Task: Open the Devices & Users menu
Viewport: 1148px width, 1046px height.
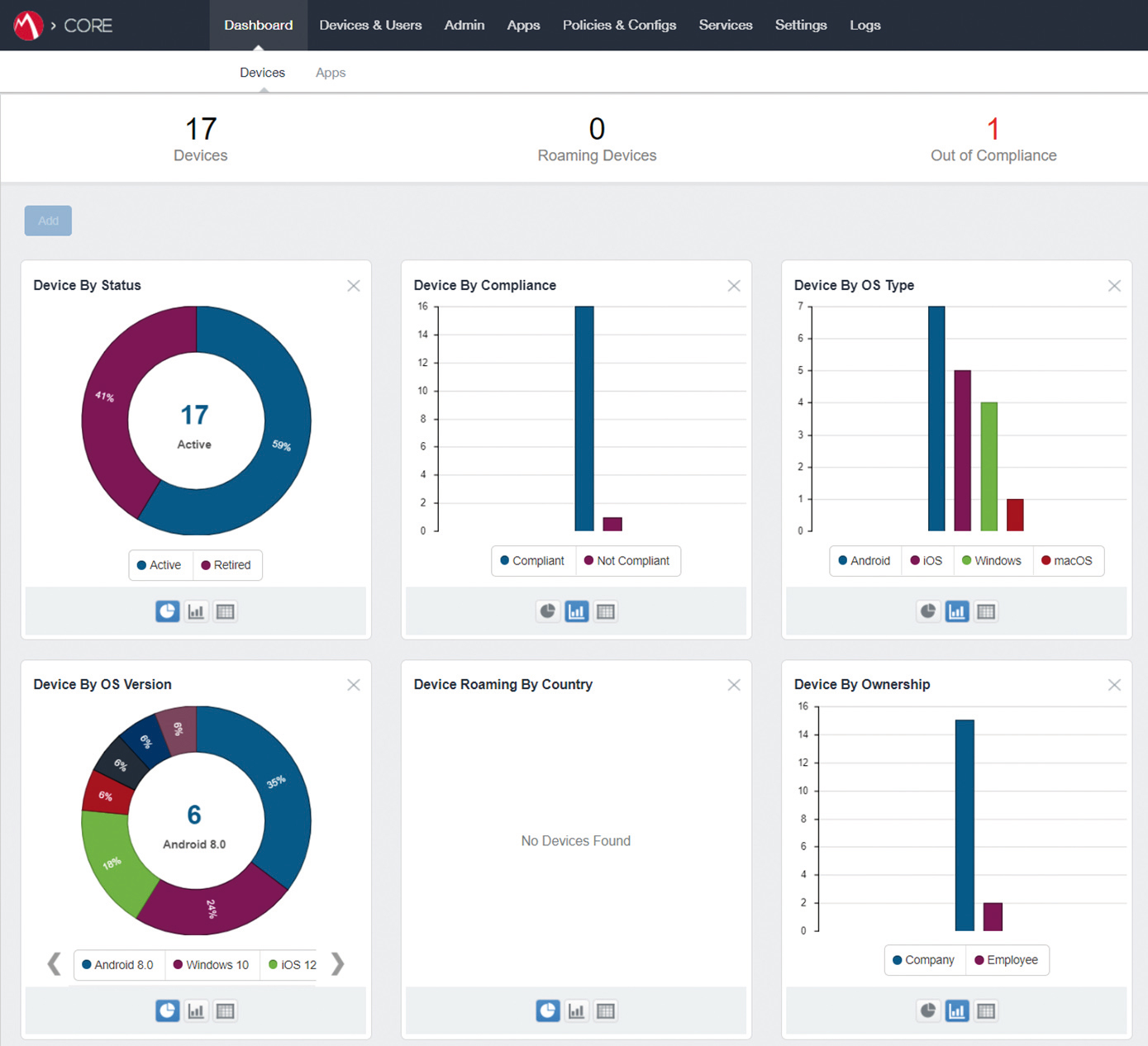Action: [370, 26]
